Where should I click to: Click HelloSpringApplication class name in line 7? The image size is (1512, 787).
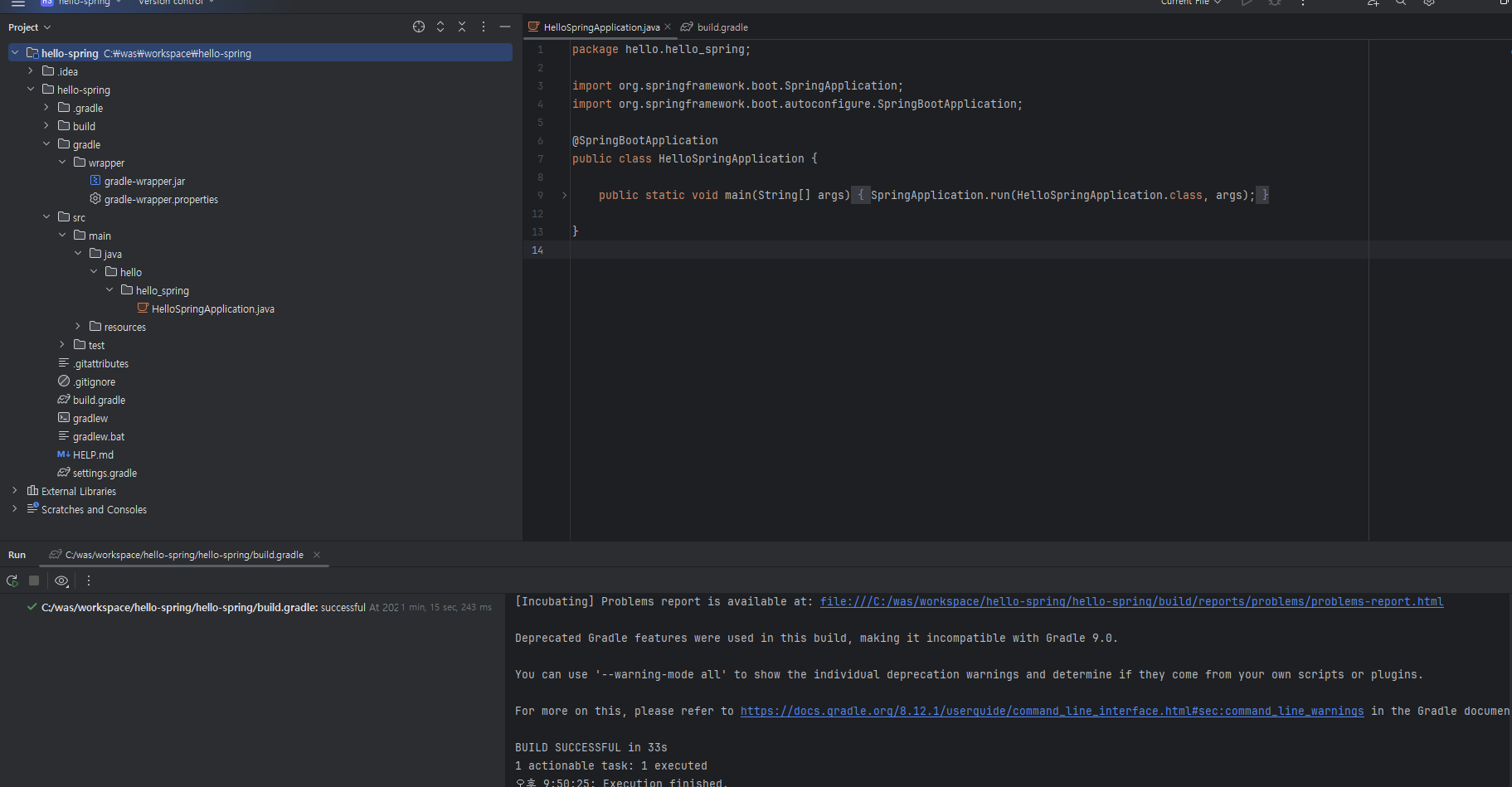tap(732, 159)
